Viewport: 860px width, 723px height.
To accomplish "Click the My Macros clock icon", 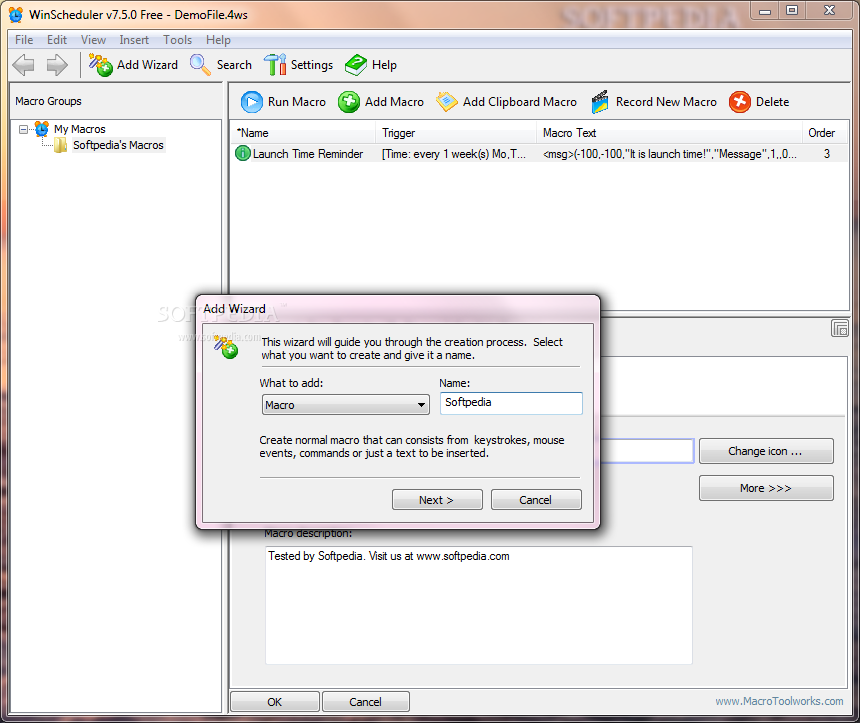I will (42, 129).
